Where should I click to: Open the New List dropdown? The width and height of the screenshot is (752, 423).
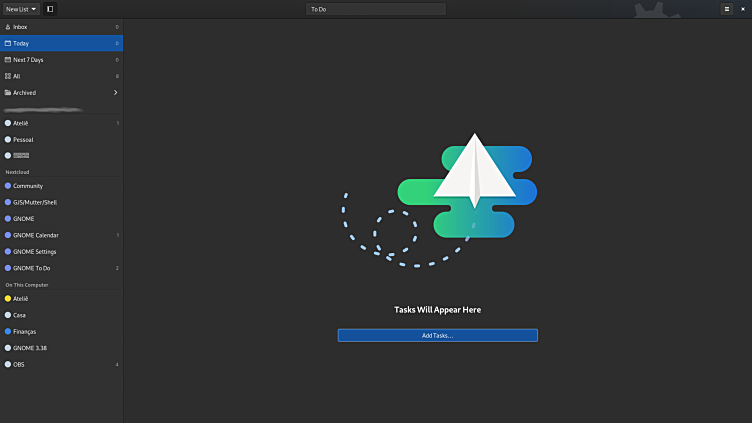21,8
